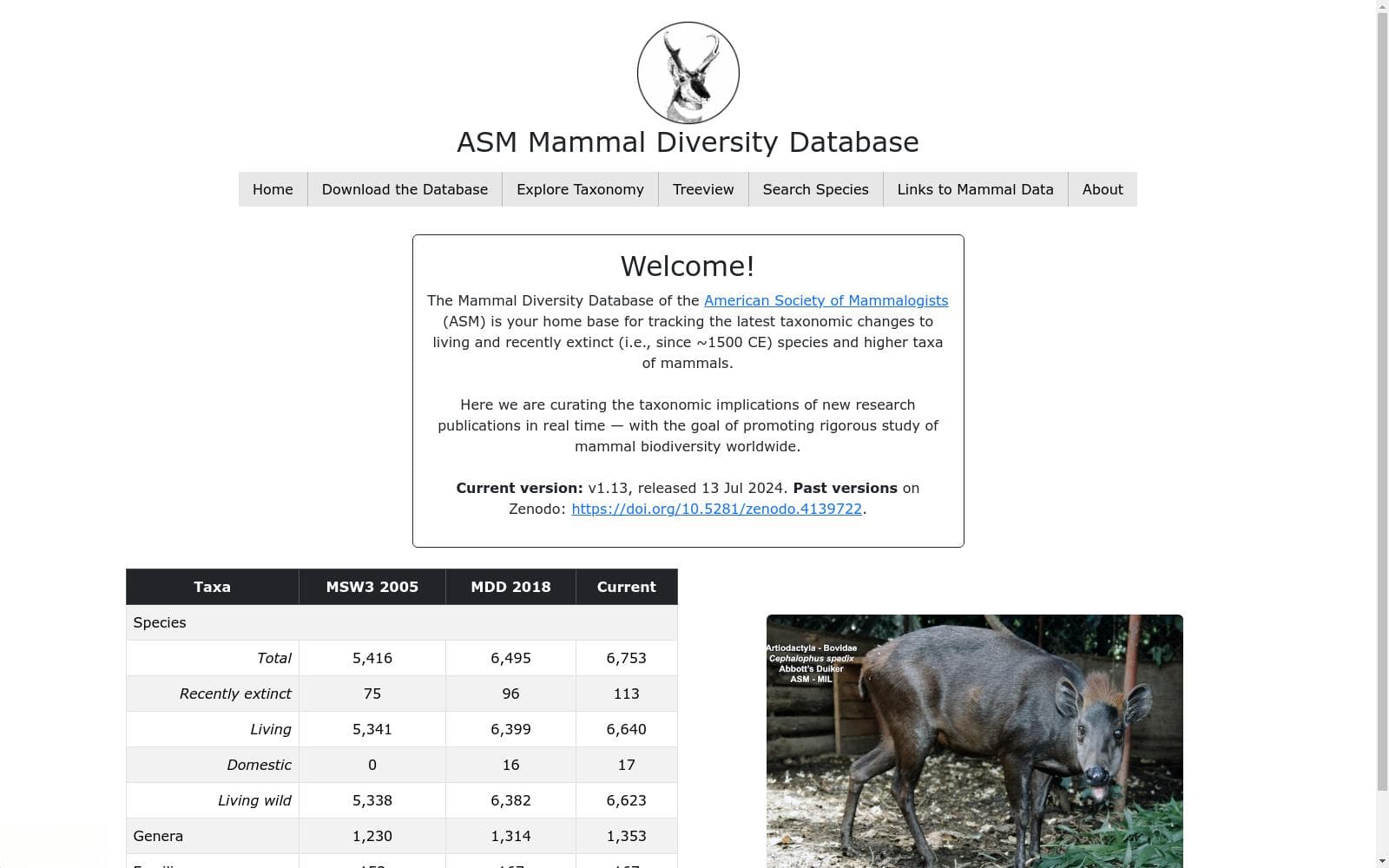
Task: Click the Abbott's Duiker photo
Action: click(x=974, y=741)
